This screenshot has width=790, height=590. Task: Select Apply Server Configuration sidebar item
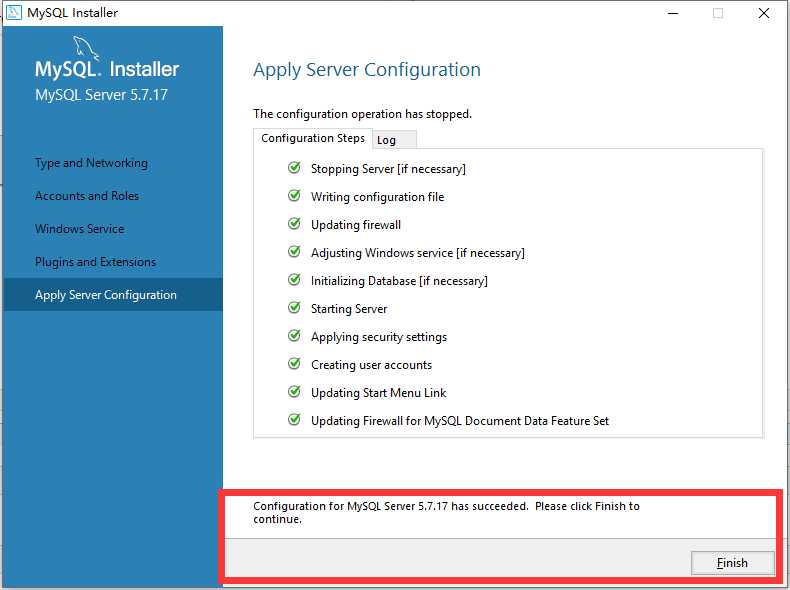113,295
